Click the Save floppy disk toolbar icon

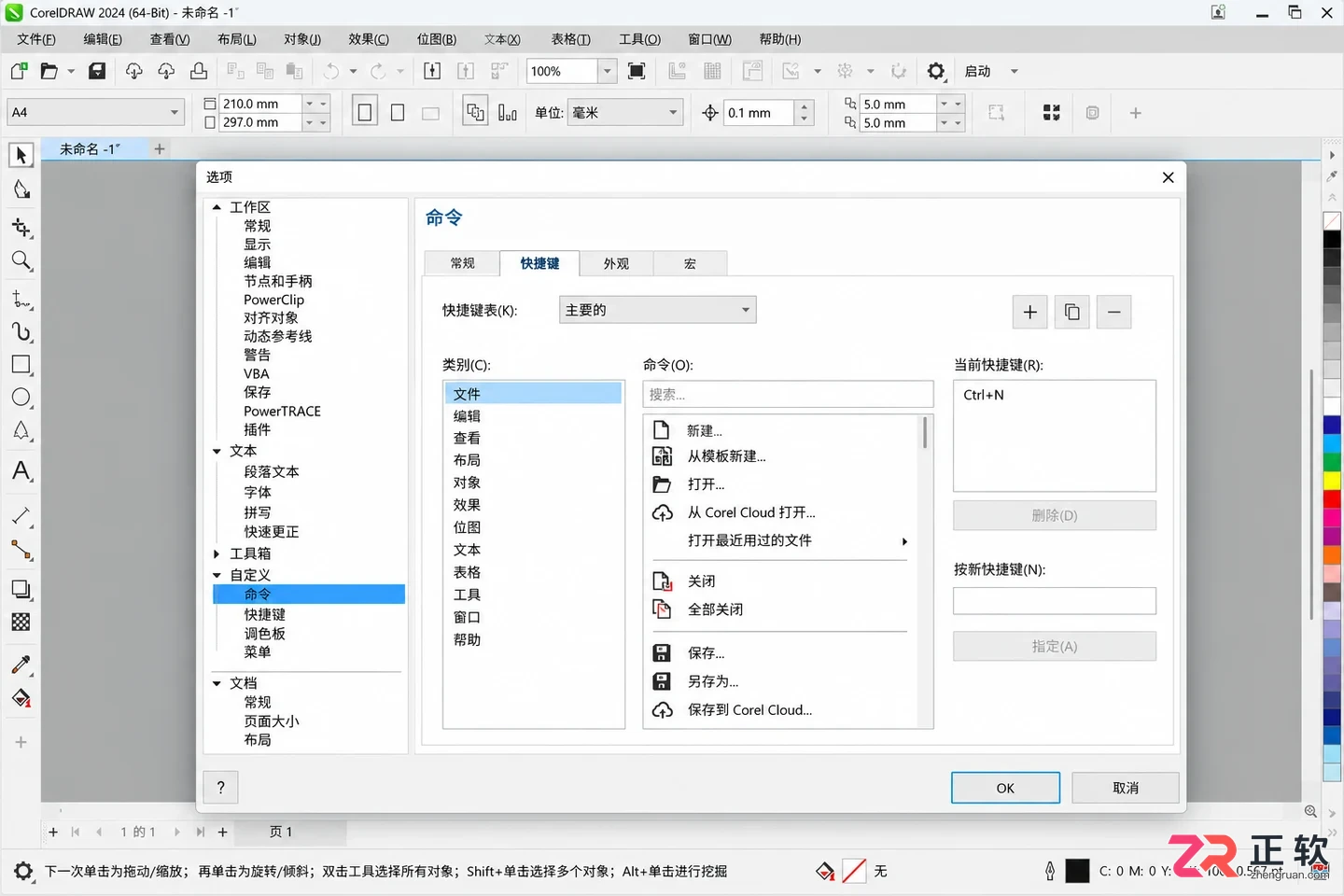pyautogui.click(x=97, y=71)
